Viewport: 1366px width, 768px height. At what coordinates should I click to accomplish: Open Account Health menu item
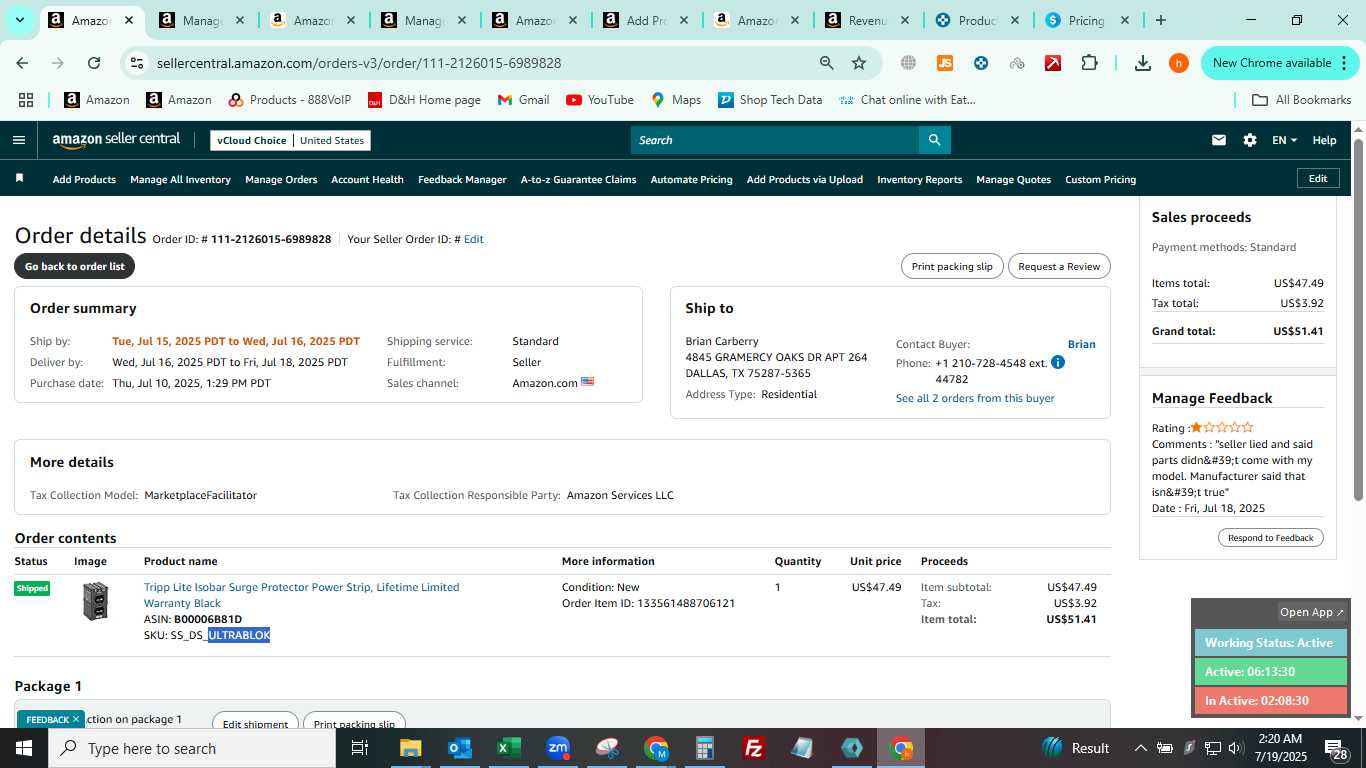pos(367,179)
